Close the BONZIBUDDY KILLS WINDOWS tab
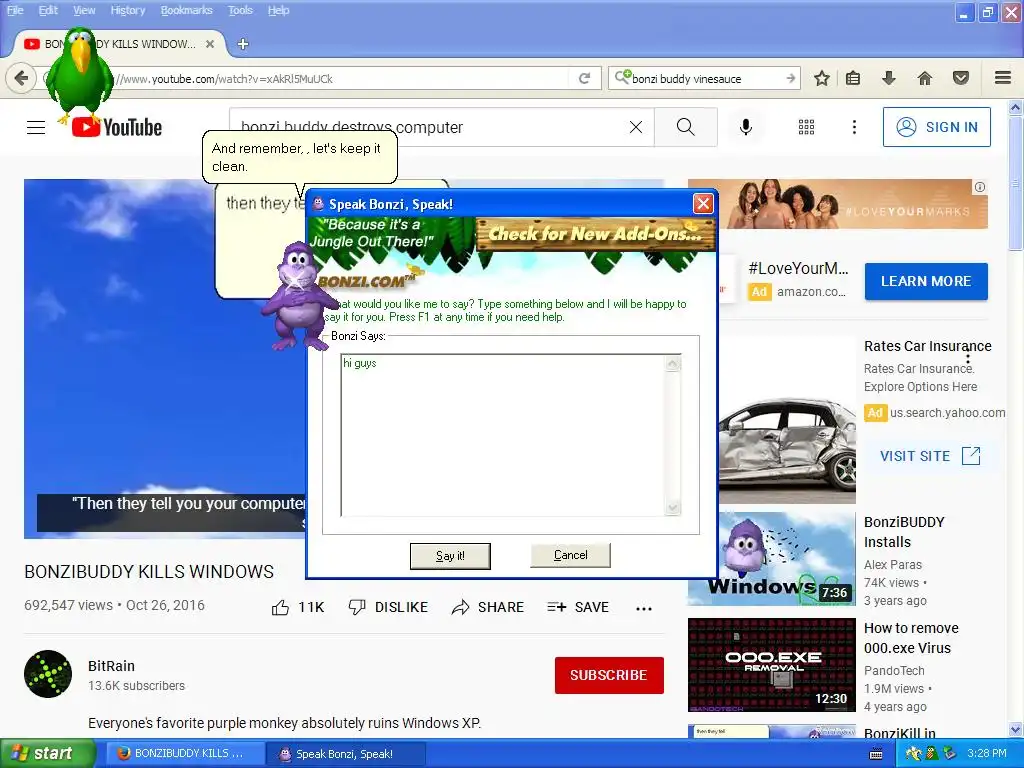Viewport: 1024px width, 768px height. 210,44
